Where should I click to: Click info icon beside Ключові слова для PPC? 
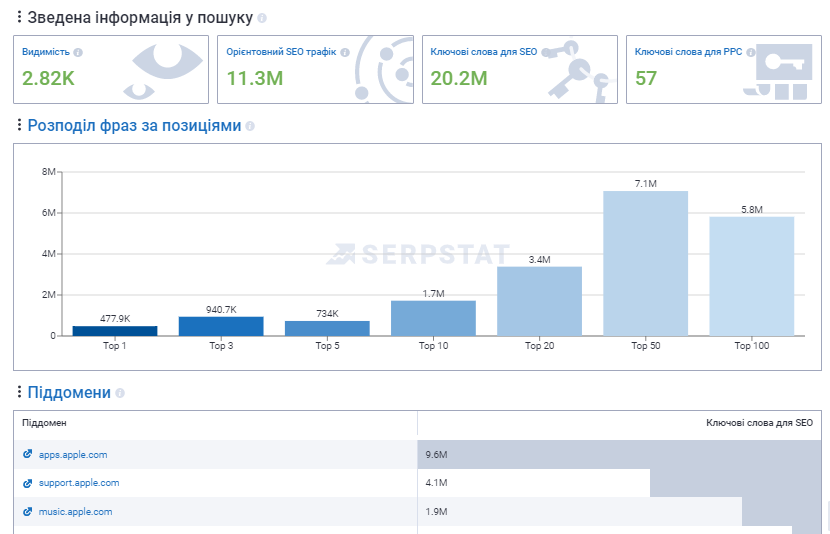tap(748, 52)
